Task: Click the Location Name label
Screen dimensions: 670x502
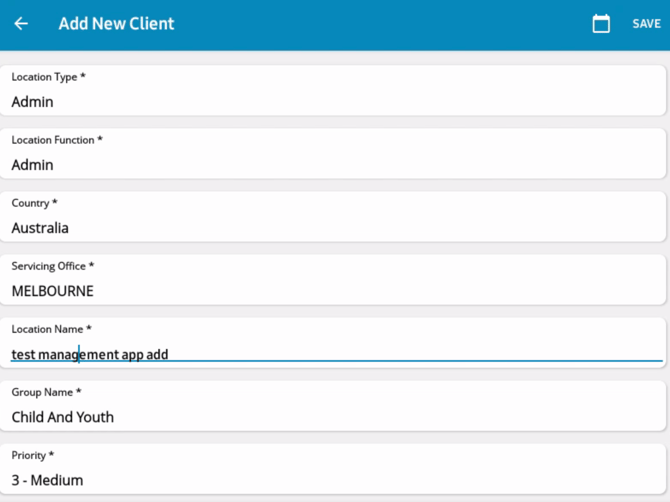Action: pyautogui.click(x=51, y=329)
